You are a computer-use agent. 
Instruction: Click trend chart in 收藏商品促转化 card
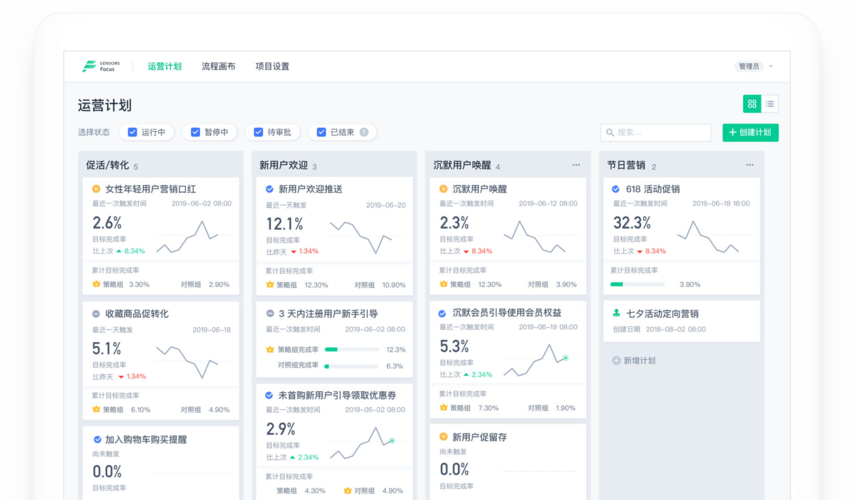point(187,361)
